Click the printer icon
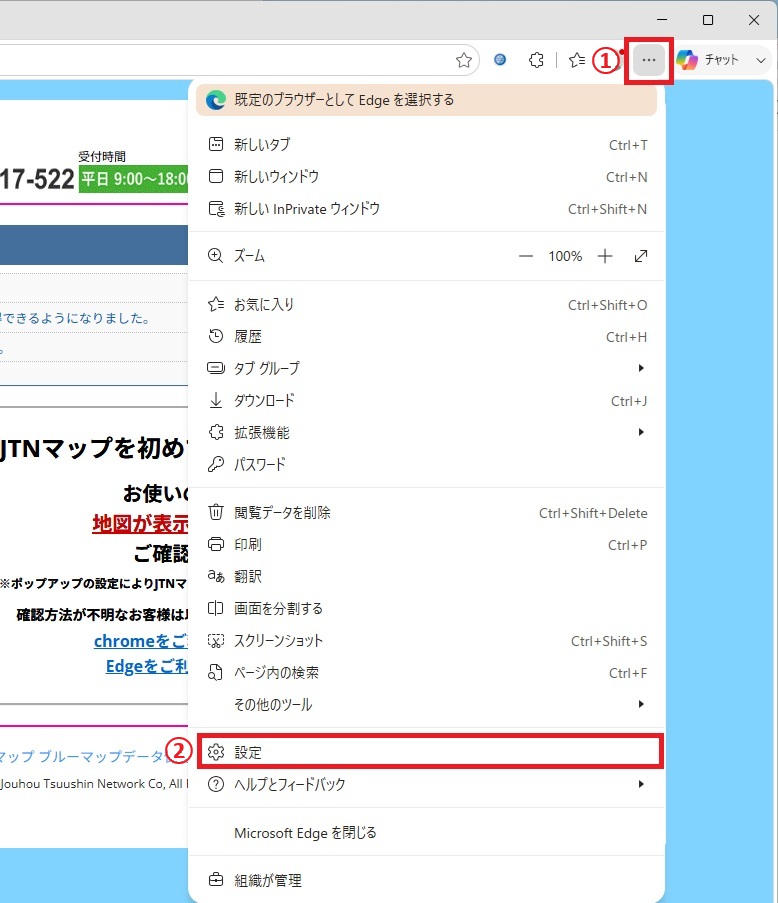Image resolution: width=778 pixels, height=903 pixels. coord(216,544)
